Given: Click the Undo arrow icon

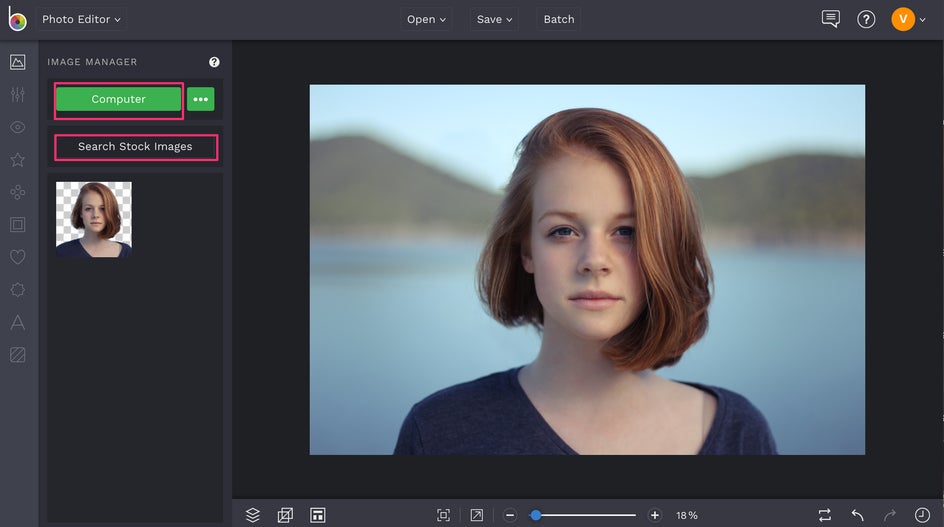Looking at the screenshot, I should [857, 515].
